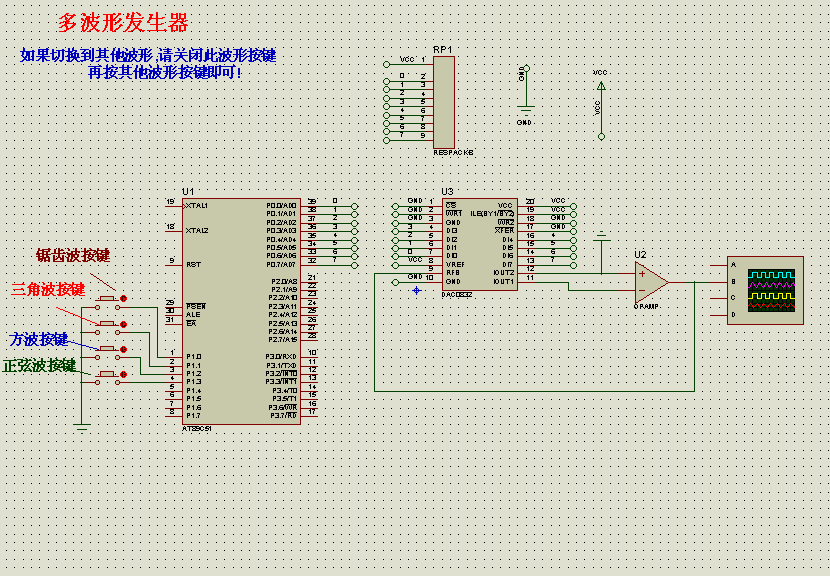Click the 三角波按键 label
The height and width of the screenshot is (576, 830).
pos(48,290)
